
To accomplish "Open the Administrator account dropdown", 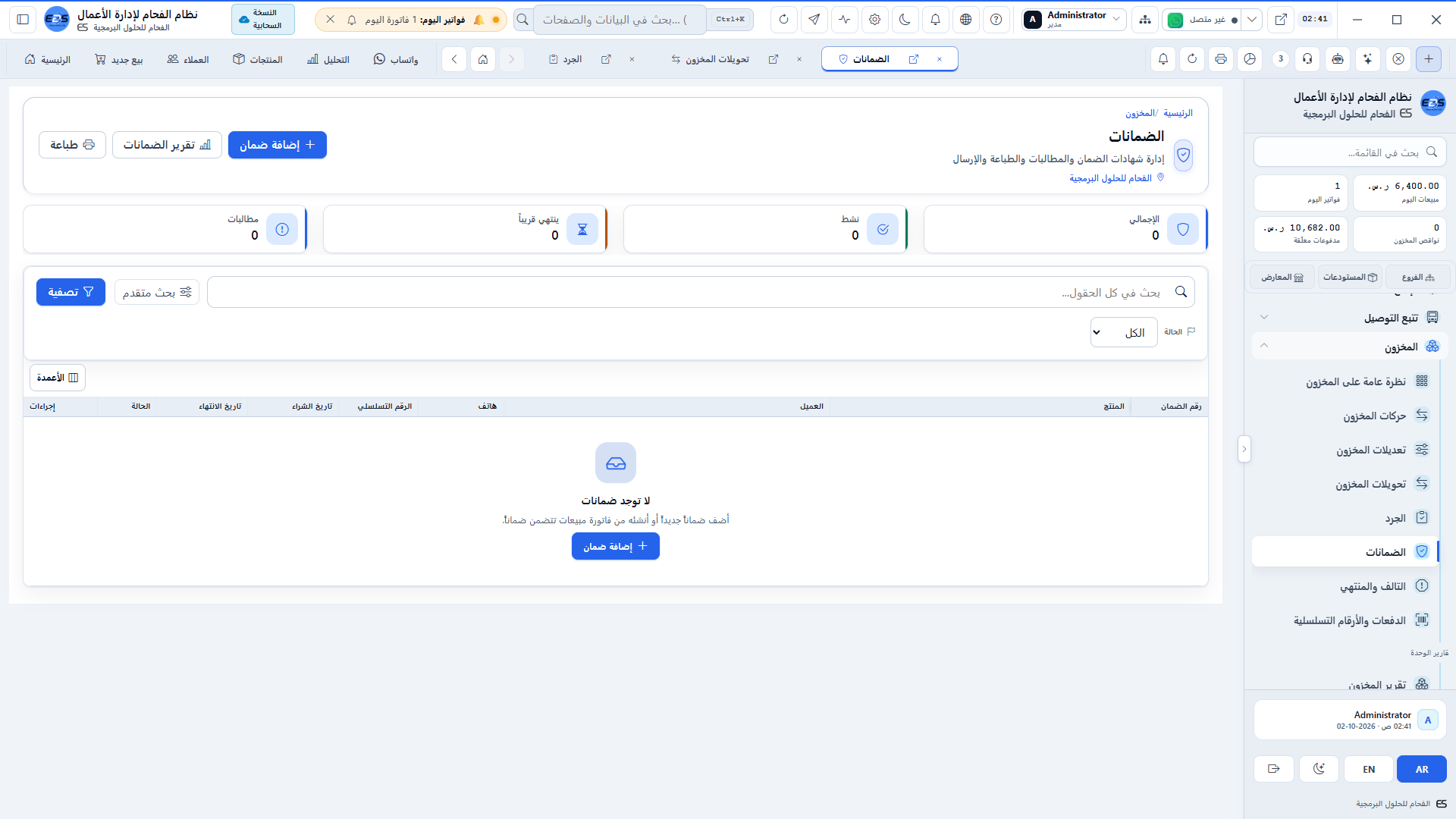I will click(x=1073, y=20).
